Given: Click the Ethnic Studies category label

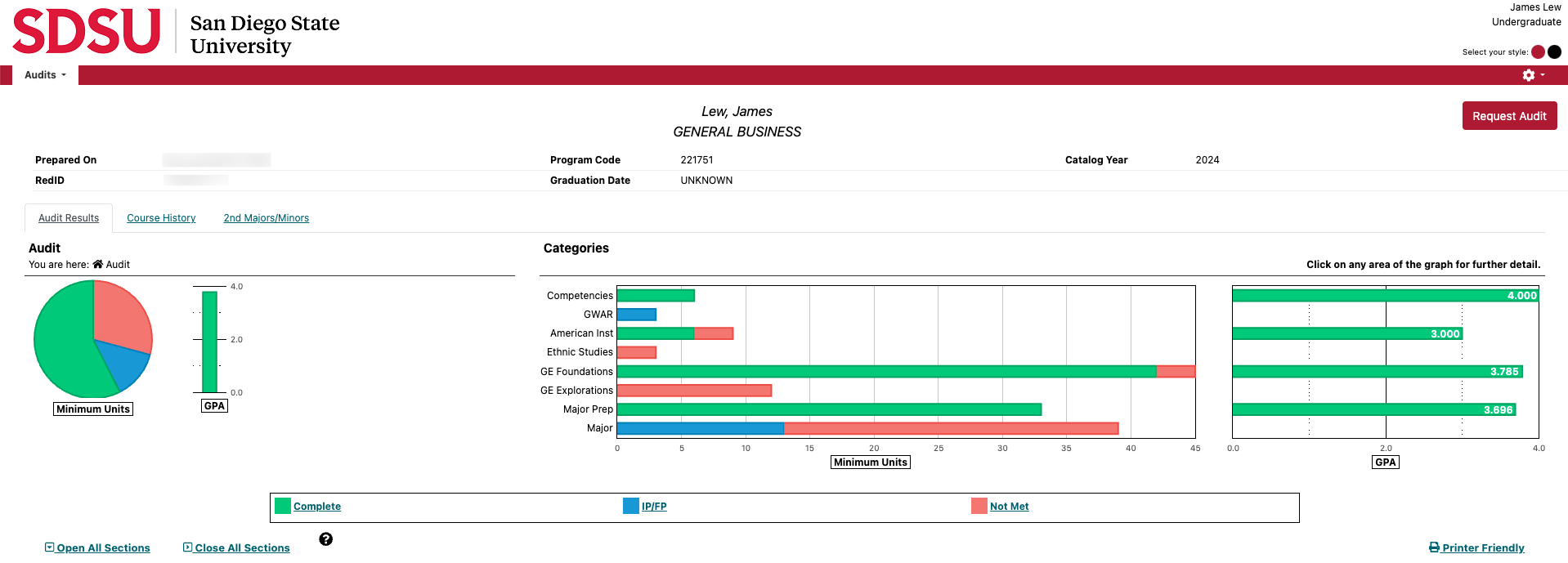Looking at the screenshot, I should (580, 352).
